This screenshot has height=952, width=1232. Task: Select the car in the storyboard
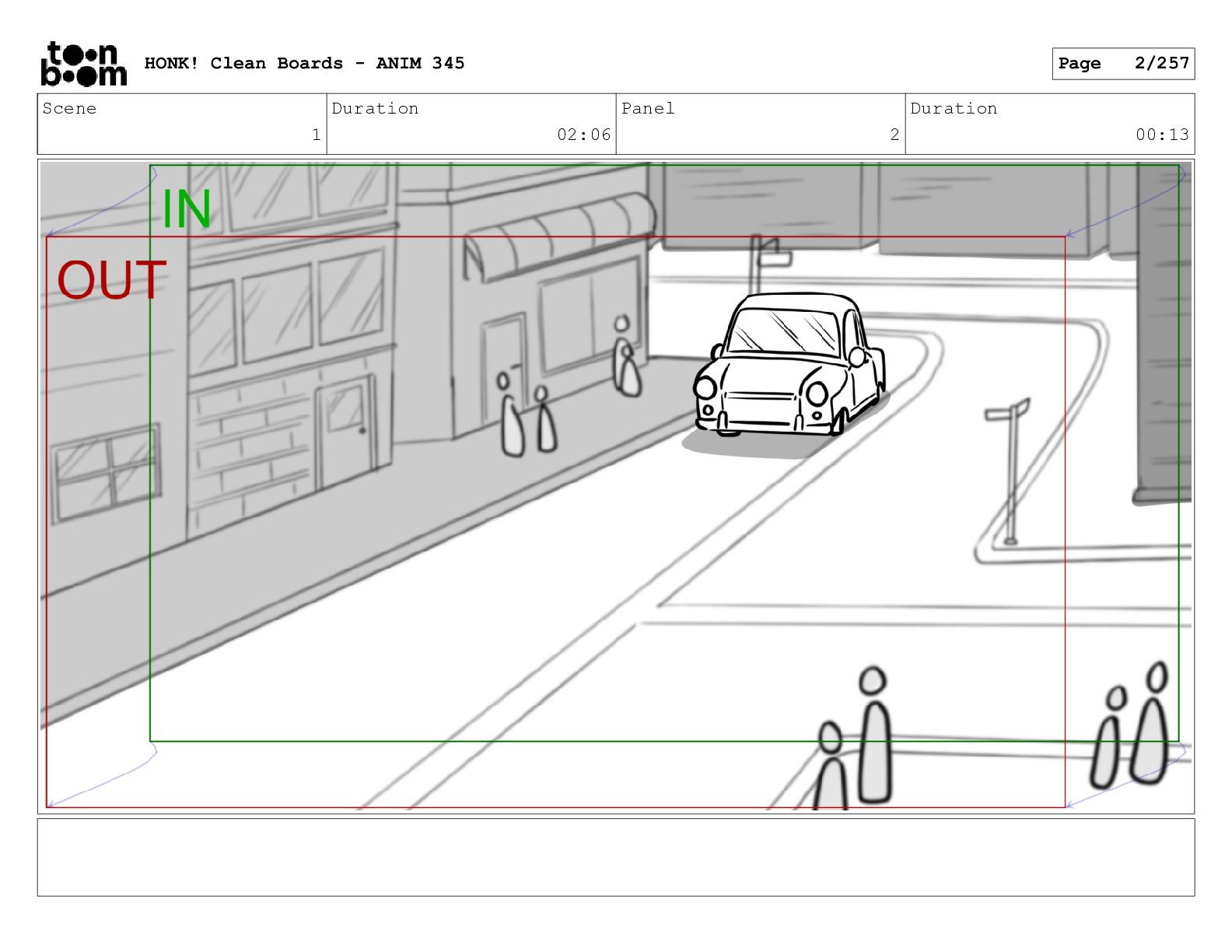(789, 366)
